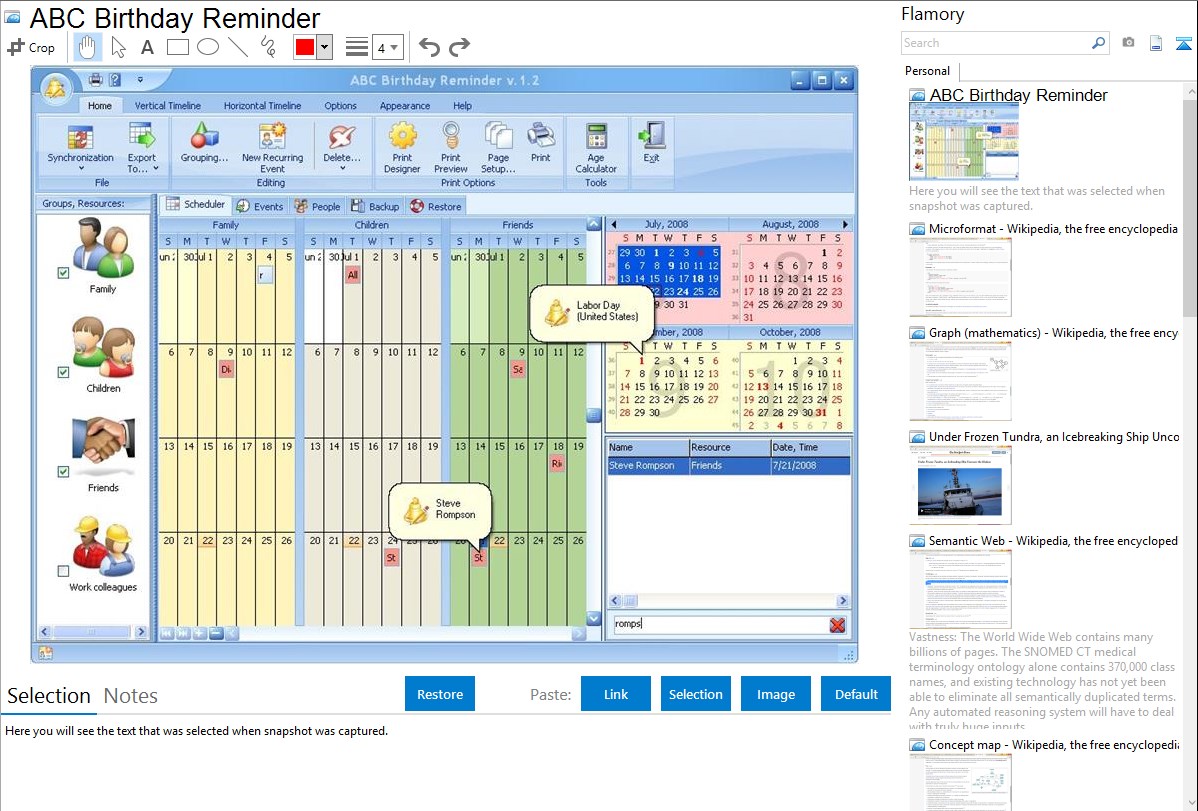Image resolution: width=1198 pixels, height=811 pixels.
Task: Open the Print Designer
Action: (402, 147)
